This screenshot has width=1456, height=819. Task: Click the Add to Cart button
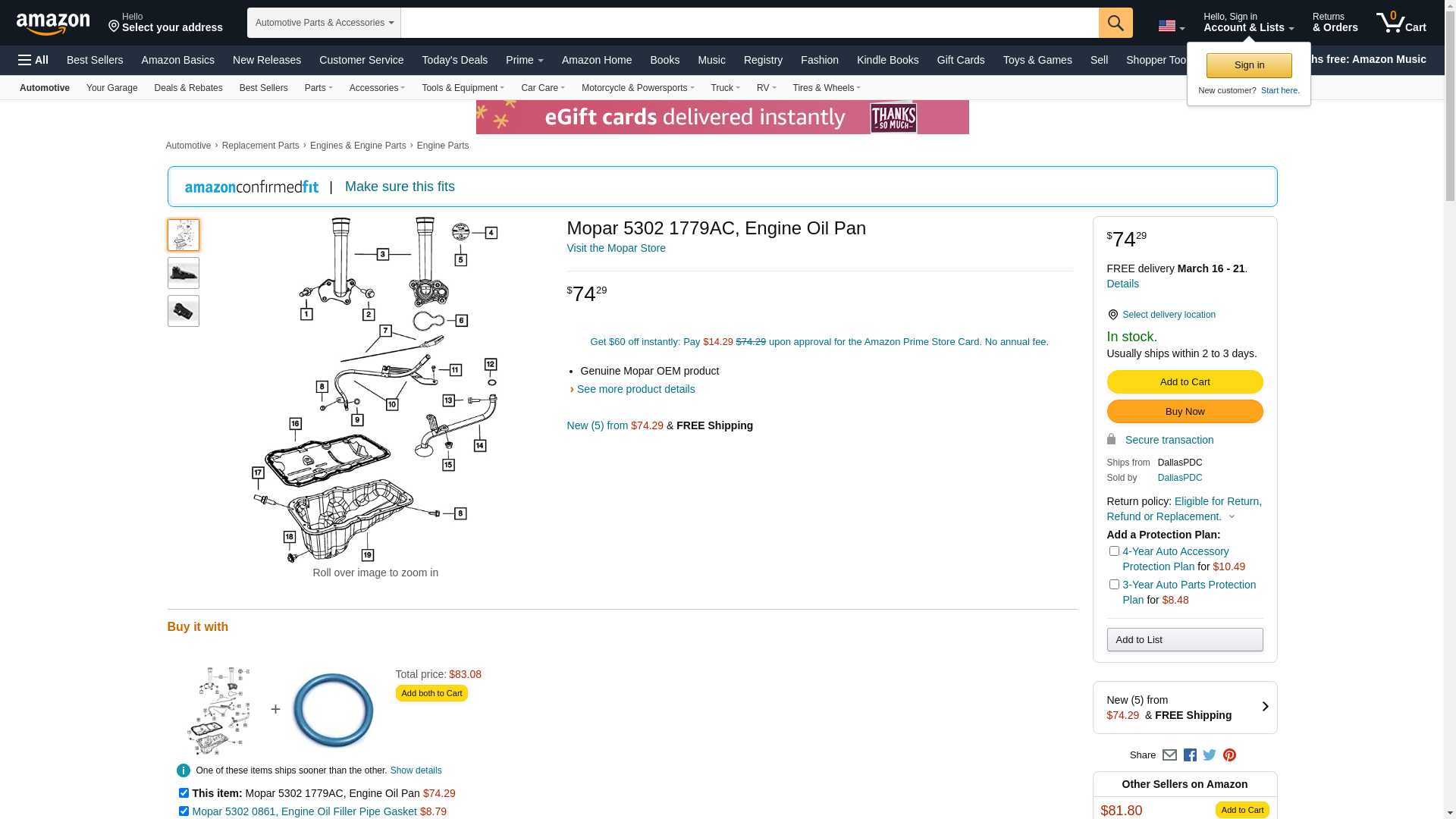(1185, 381)
